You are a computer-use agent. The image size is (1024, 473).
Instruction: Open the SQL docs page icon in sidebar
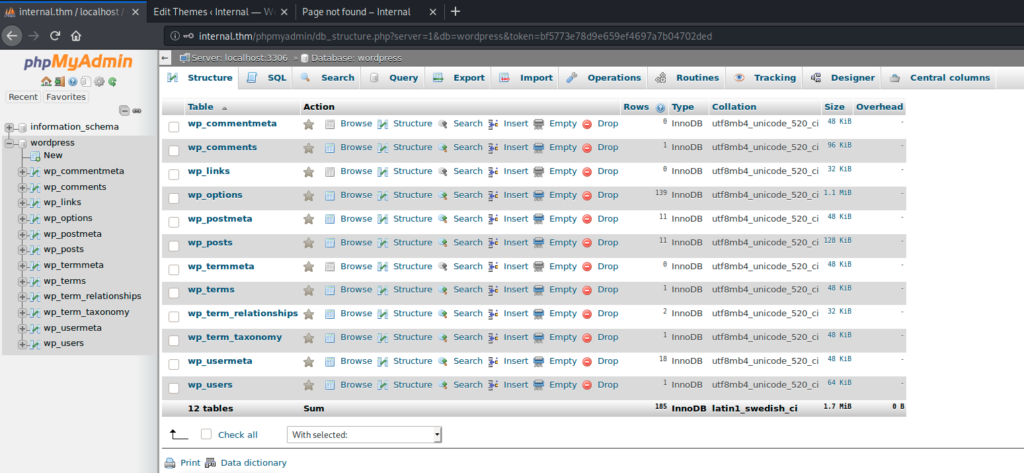(86, 82)
